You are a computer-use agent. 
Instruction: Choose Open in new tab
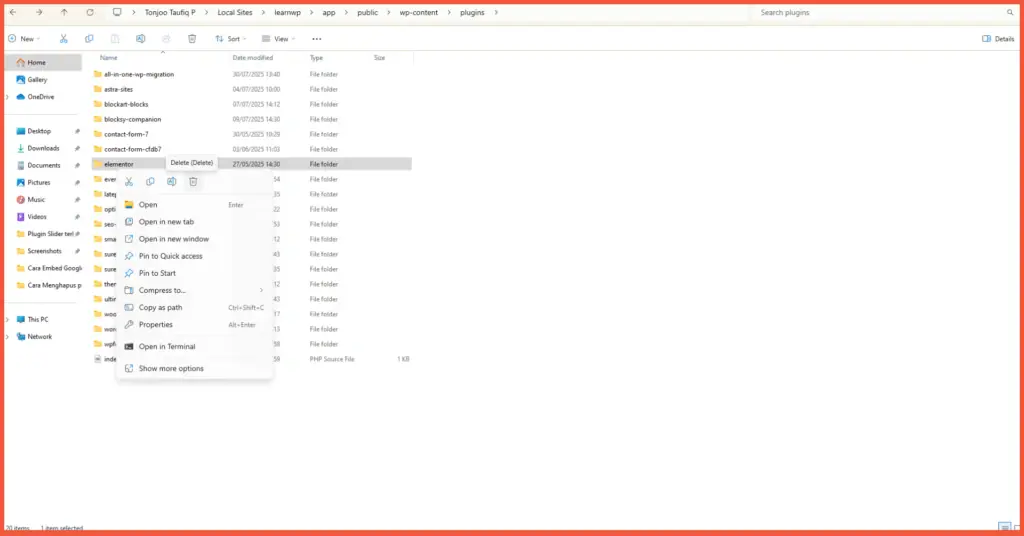click(194, 221)
